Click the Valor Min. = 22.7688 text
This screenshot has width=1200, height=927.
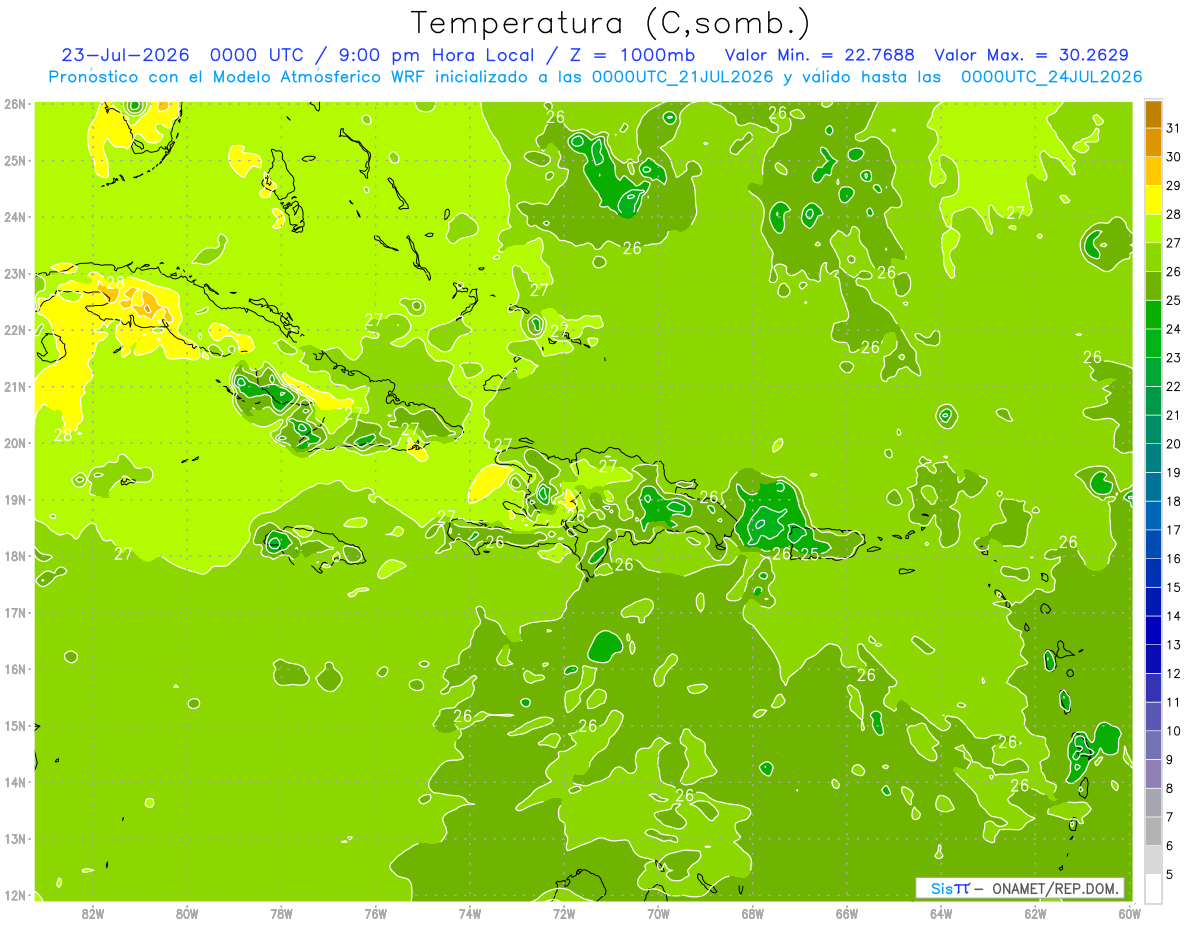click(x=822, y=55)
